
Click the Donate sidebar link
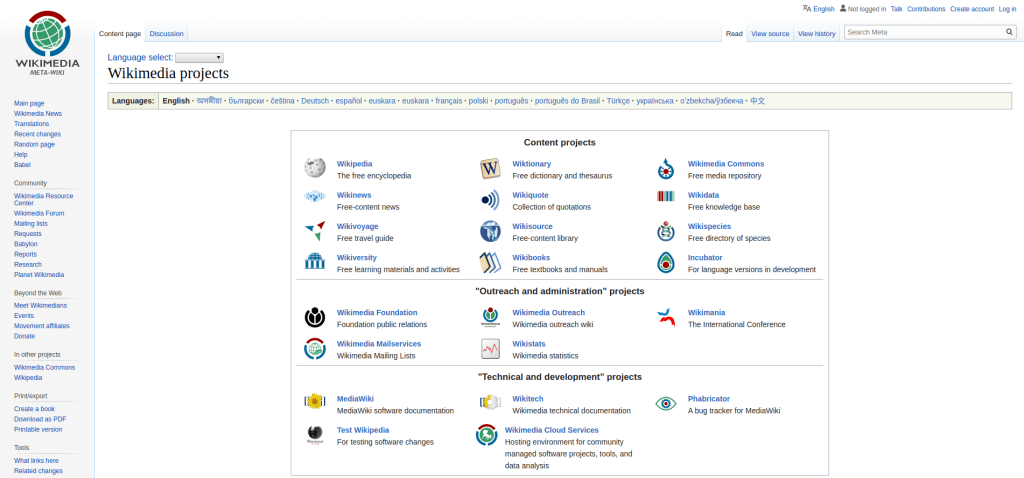pyautogui.click(x=25, y=336)
